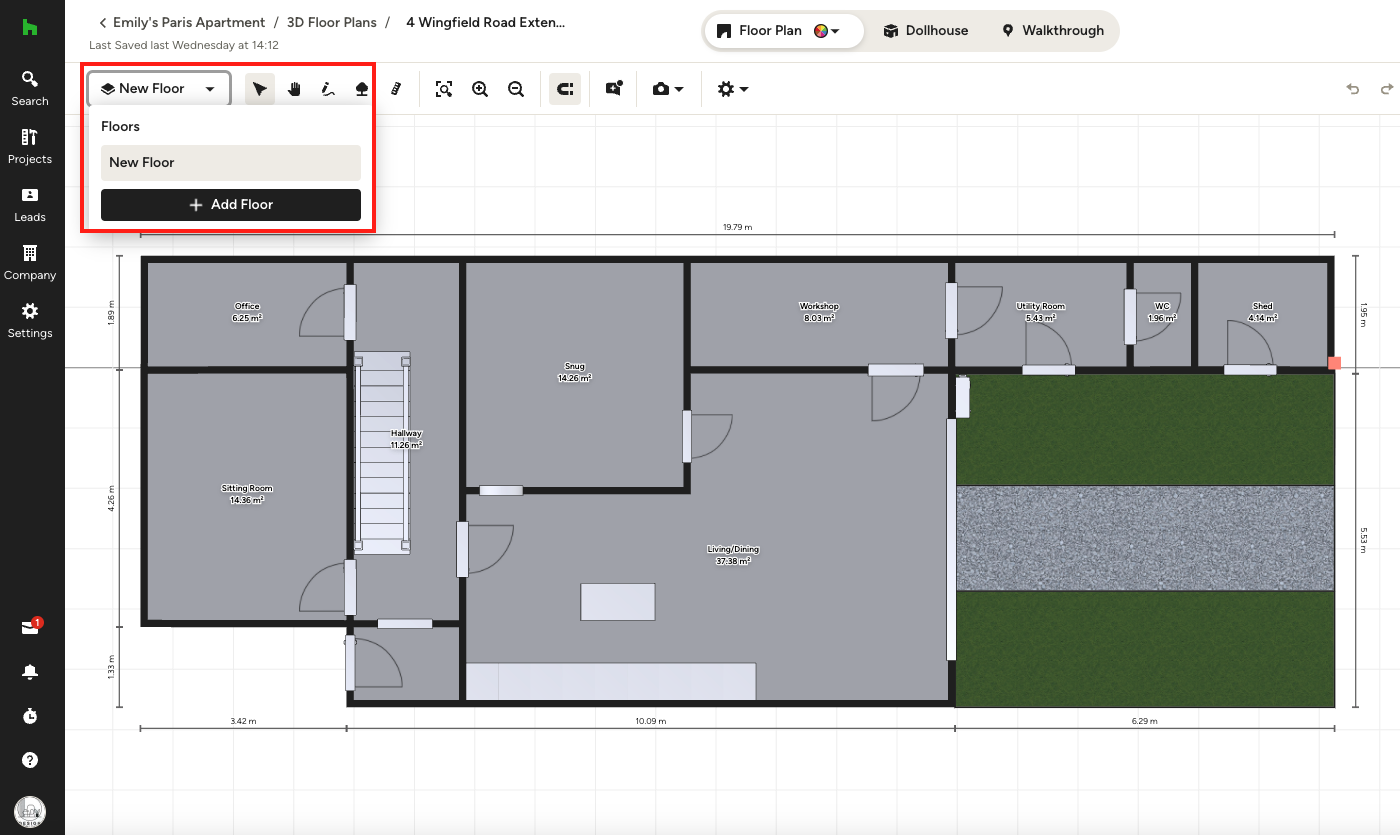1400x835 pixels.
Task: Zoom in on the floor plan
Action: [x=480, y=89]
